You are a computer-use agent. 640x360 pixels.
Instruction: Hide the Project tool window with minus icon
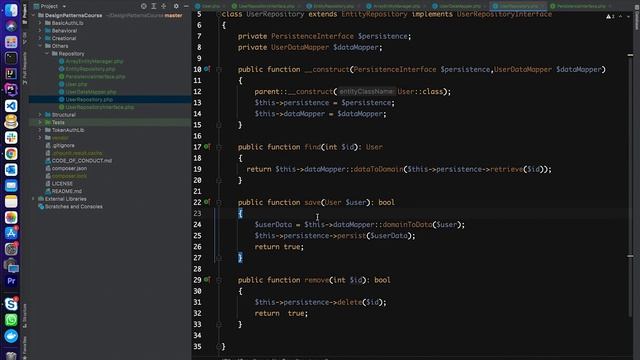point(186,6)
